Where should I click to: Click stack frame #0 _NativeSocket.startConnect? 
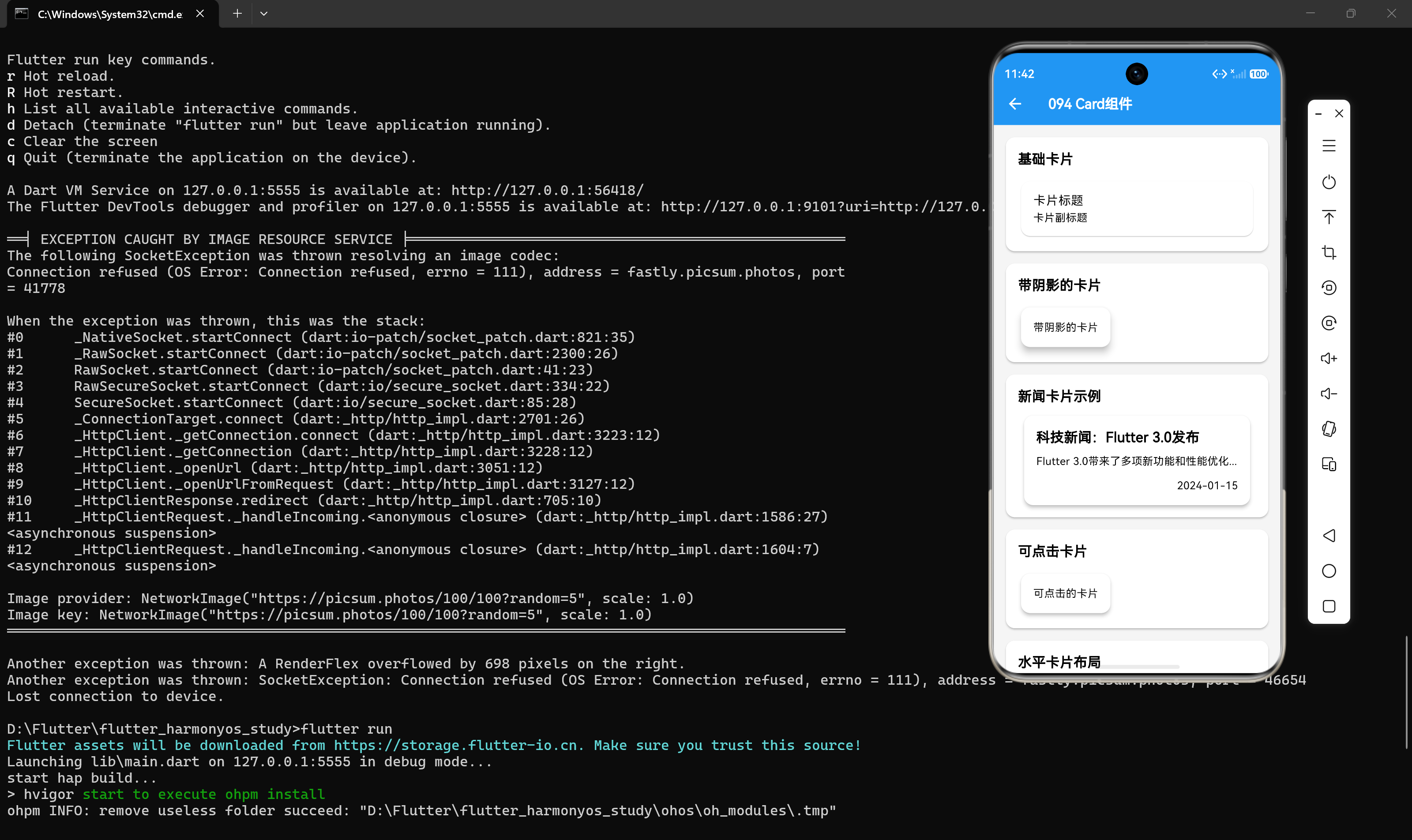pos(321,338)
